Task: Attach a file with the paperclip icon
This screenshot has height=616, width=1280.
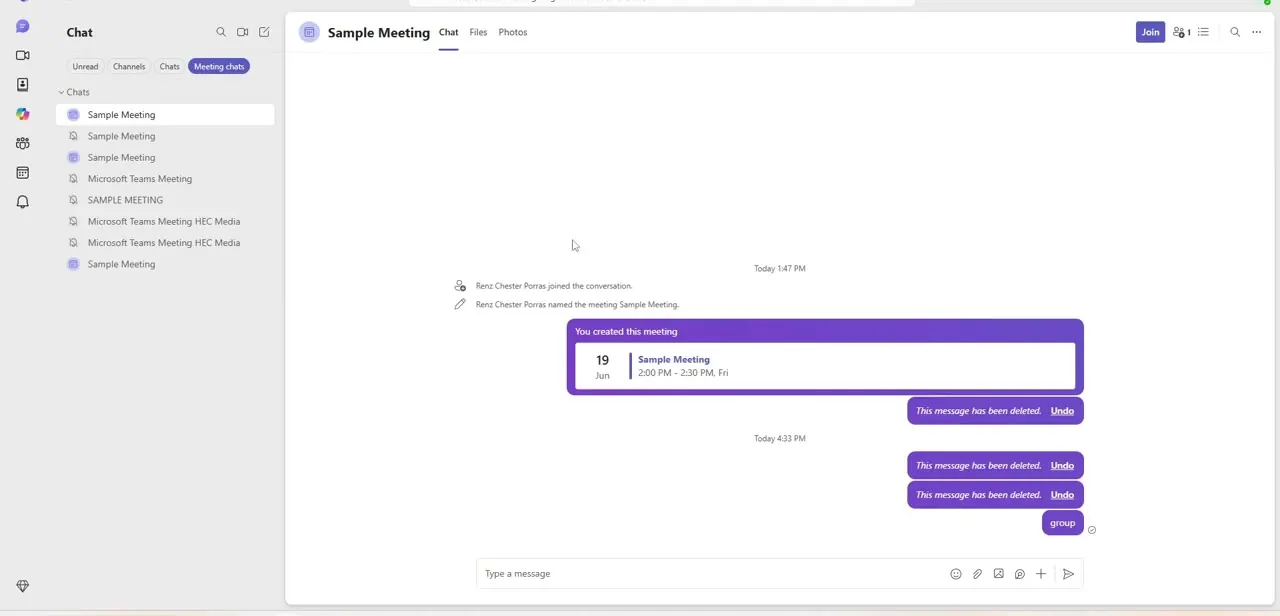Action: tap(977, 574)
